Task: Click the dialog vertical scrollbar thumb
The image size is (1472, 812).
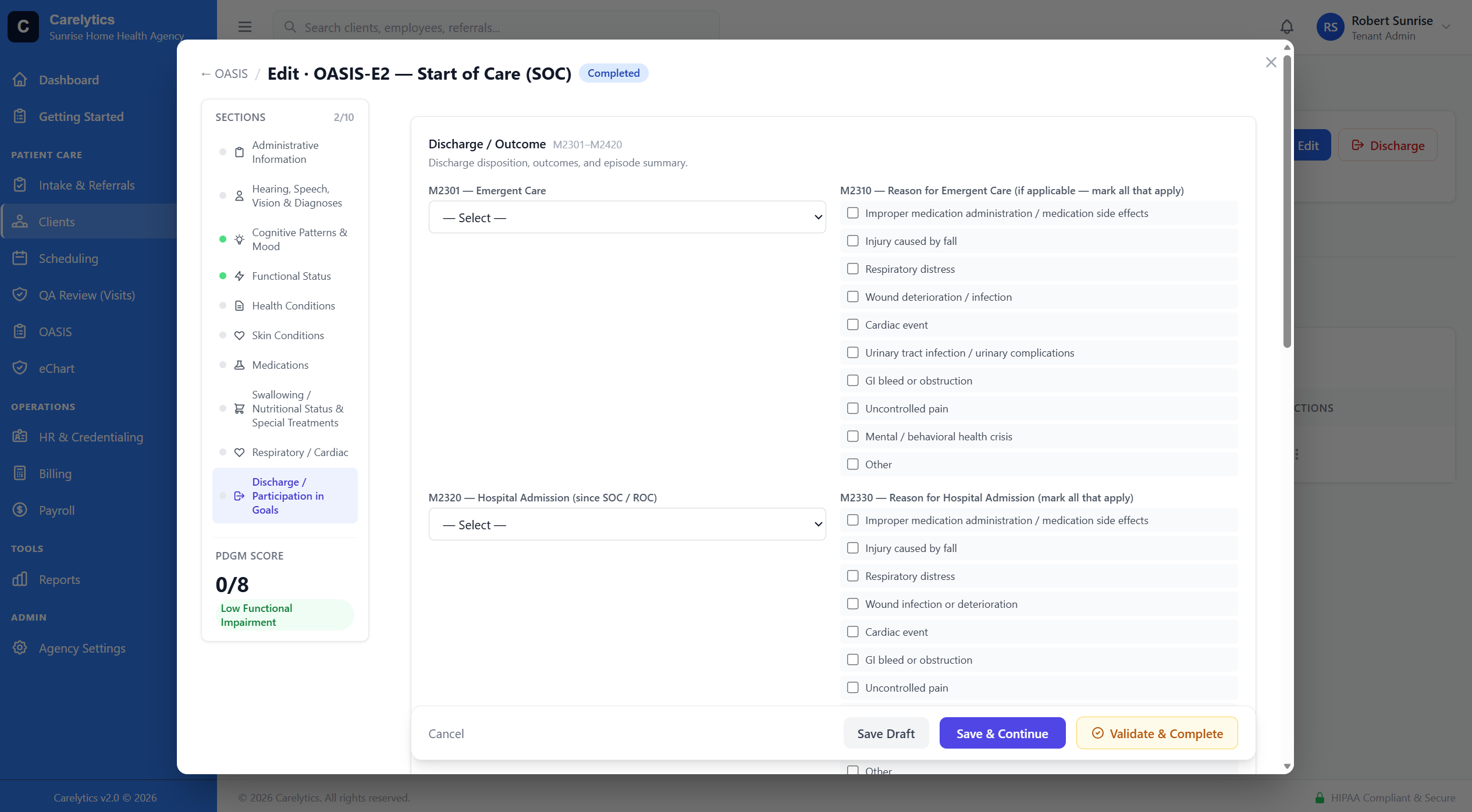Action: (x=1287, y=201)
